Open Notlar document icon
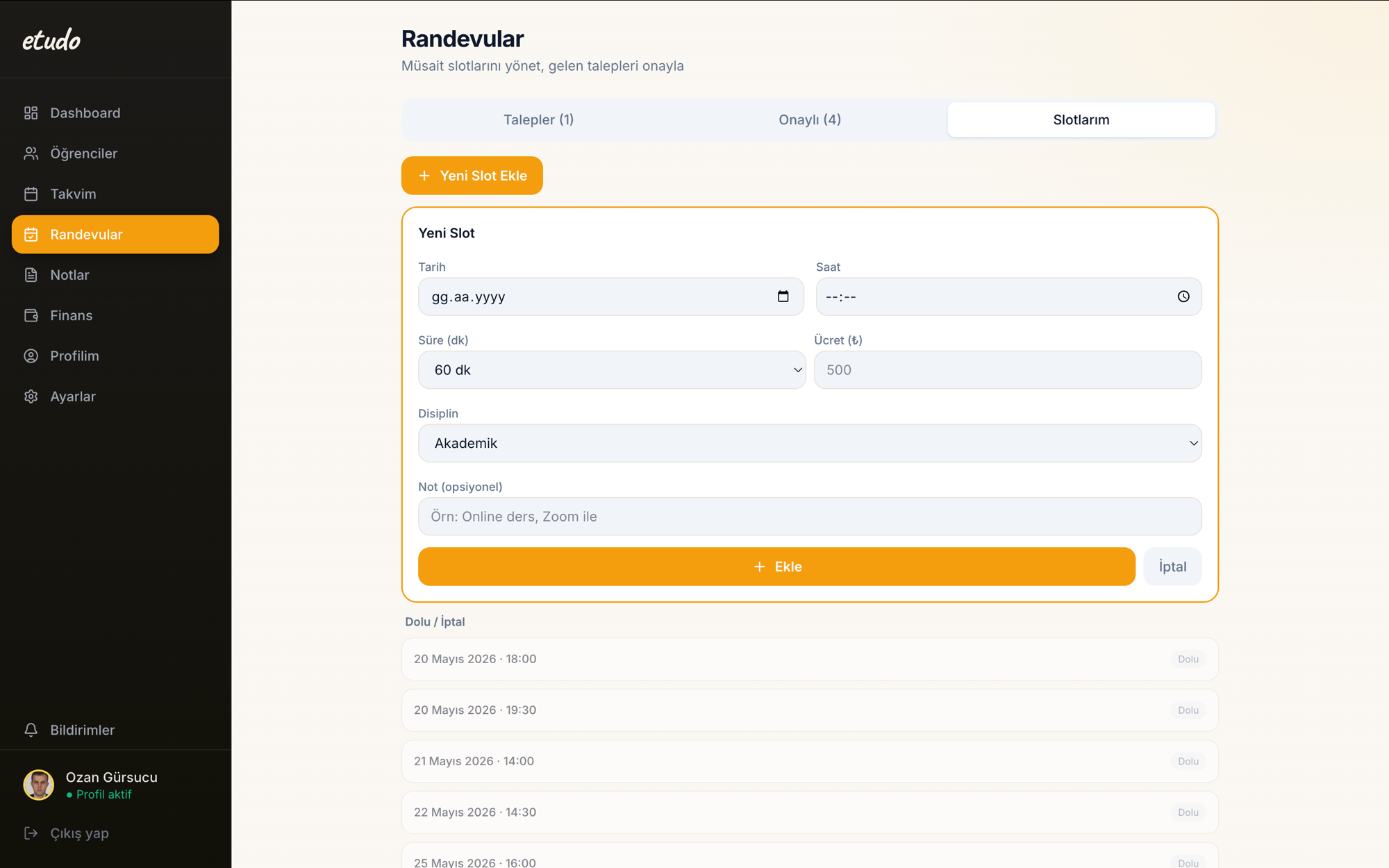This screenshot has width=1389, height=868. point(31,275)
